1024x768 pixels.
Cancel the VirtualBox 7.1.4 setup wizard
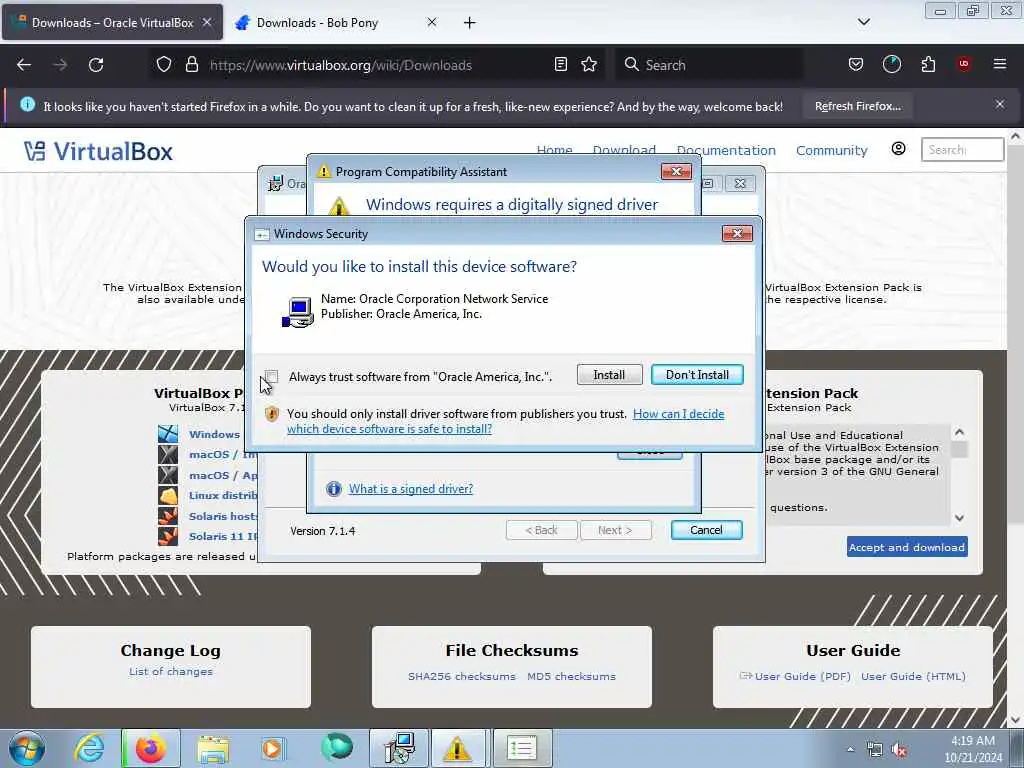(706, 530)
